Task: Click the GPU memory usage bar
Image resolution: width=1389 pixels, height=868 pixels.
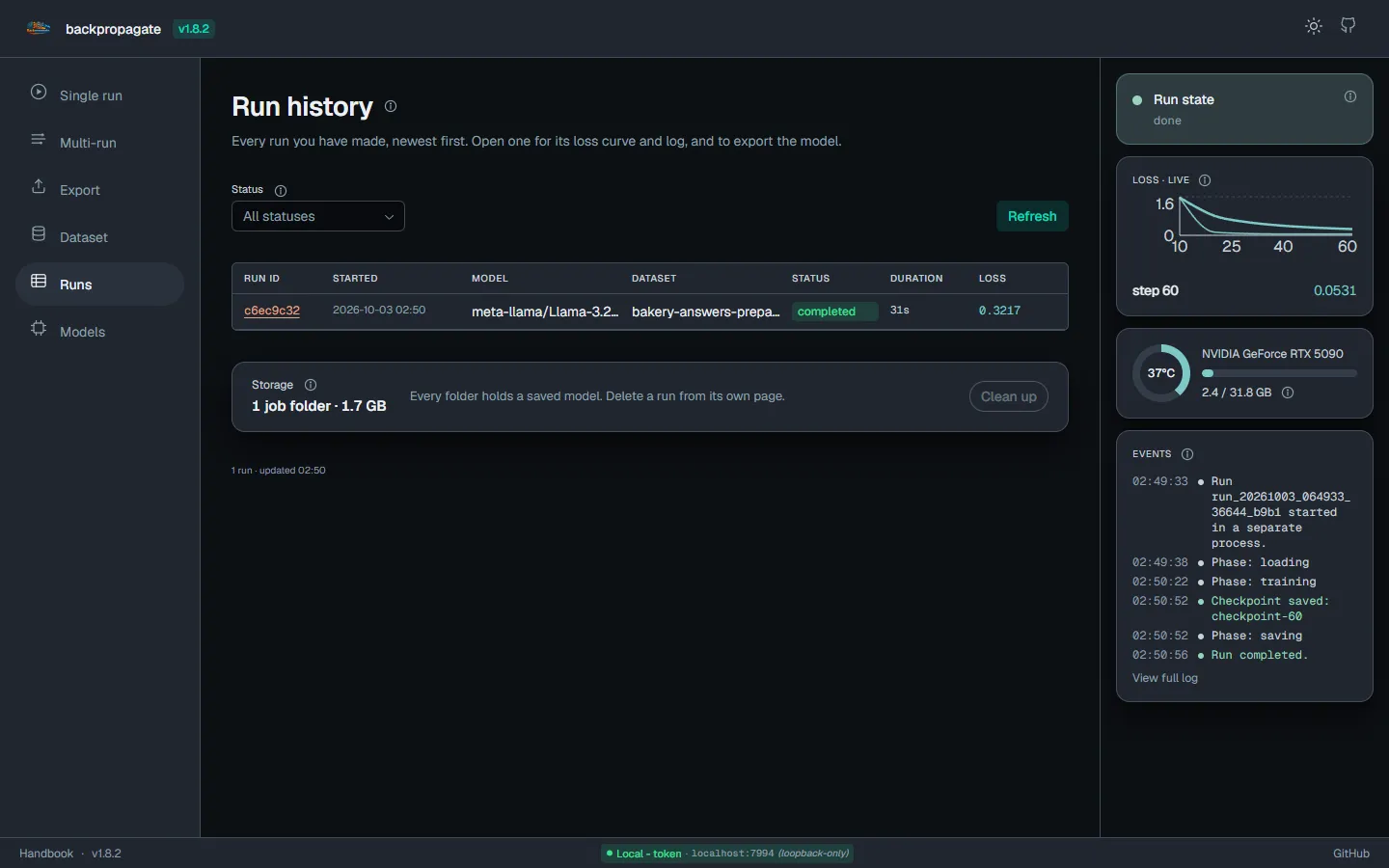Action: click(1279, 373)
